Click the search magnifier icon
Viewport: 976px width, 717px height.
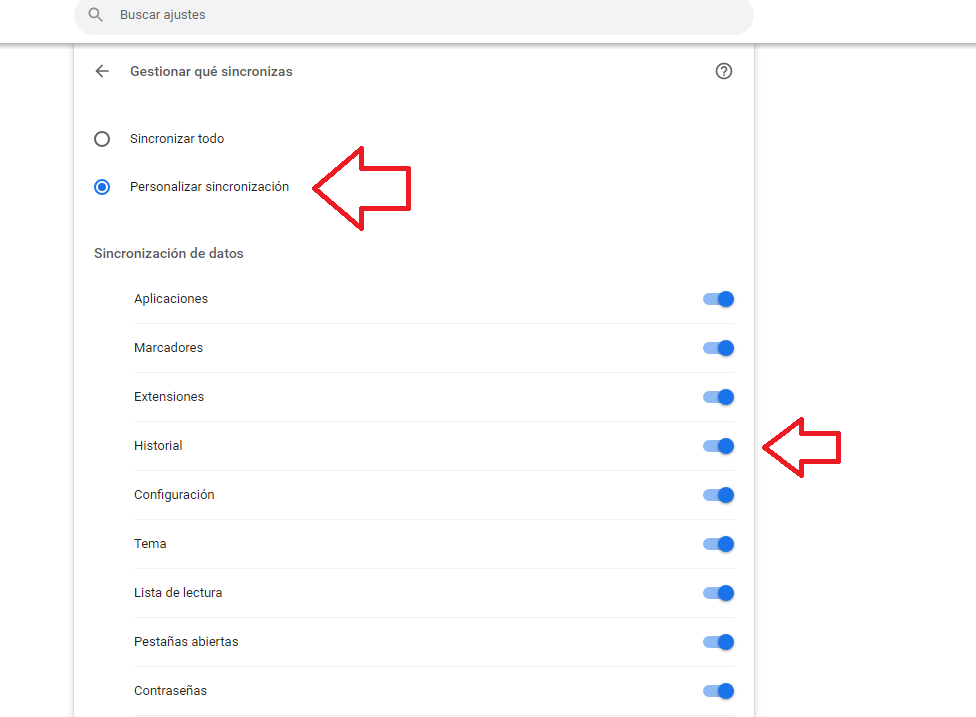coord(95,14)
